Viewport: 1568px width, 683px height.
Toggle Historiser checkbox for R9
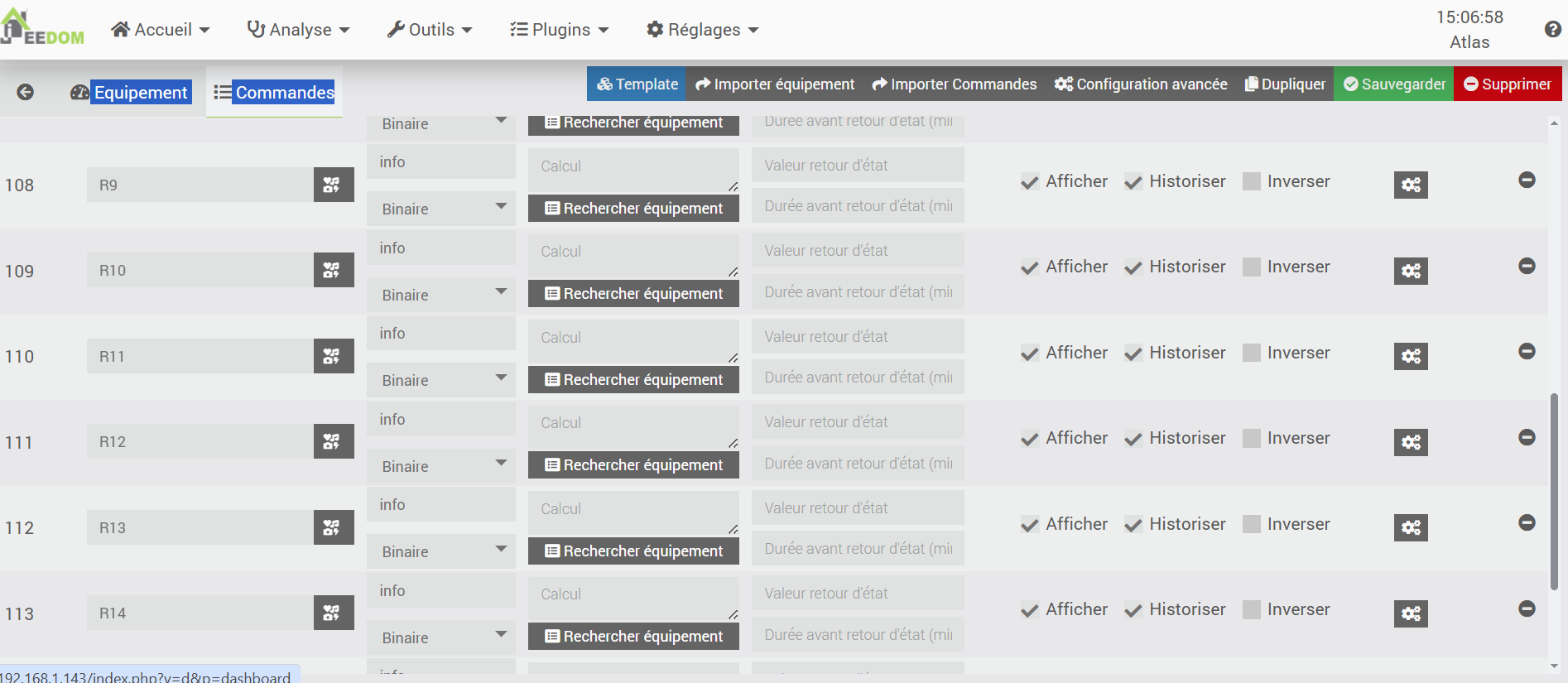coord(1133,182)
